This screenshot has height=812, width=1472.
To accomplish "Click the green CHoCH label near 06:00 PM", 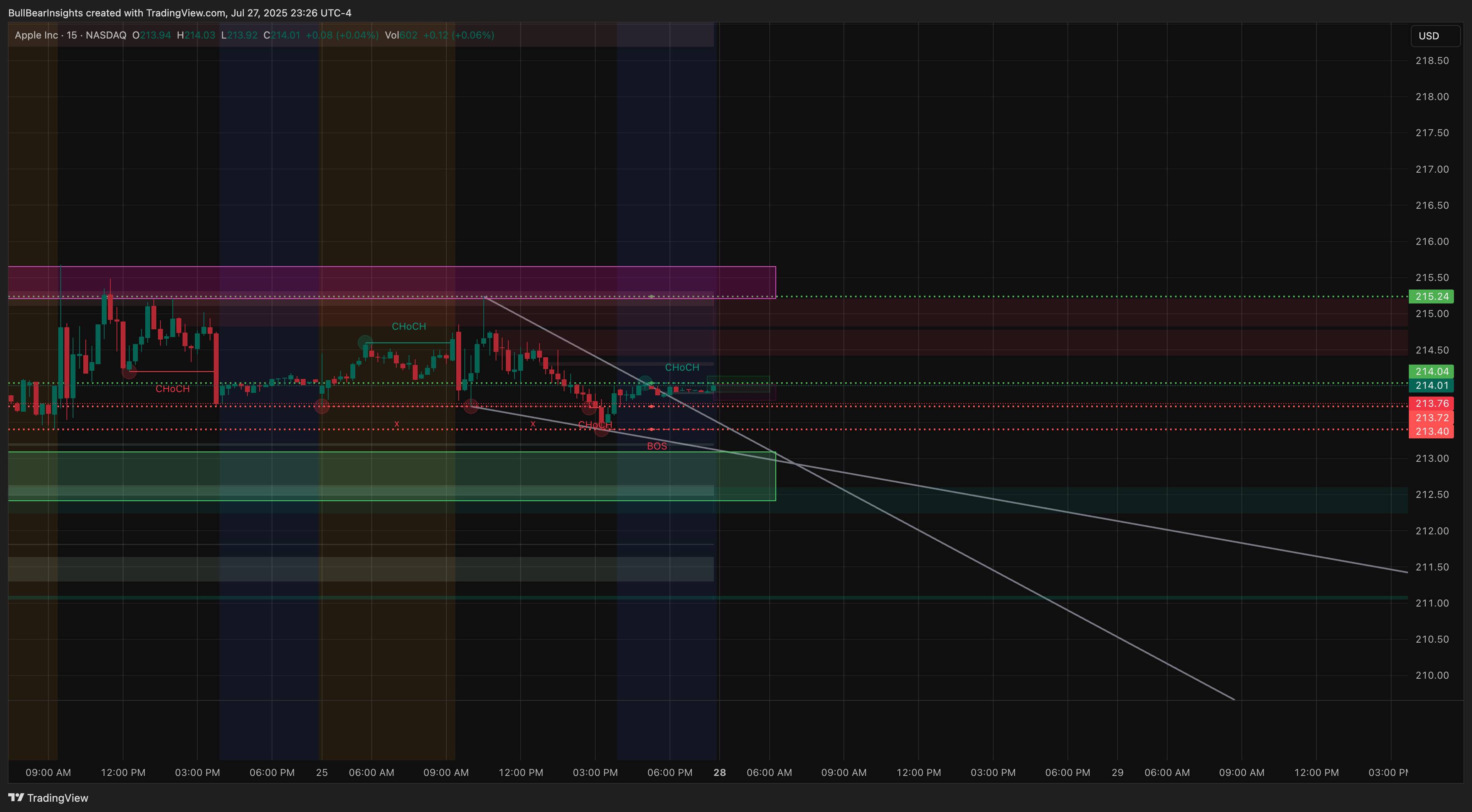I will tap(682, 367).
